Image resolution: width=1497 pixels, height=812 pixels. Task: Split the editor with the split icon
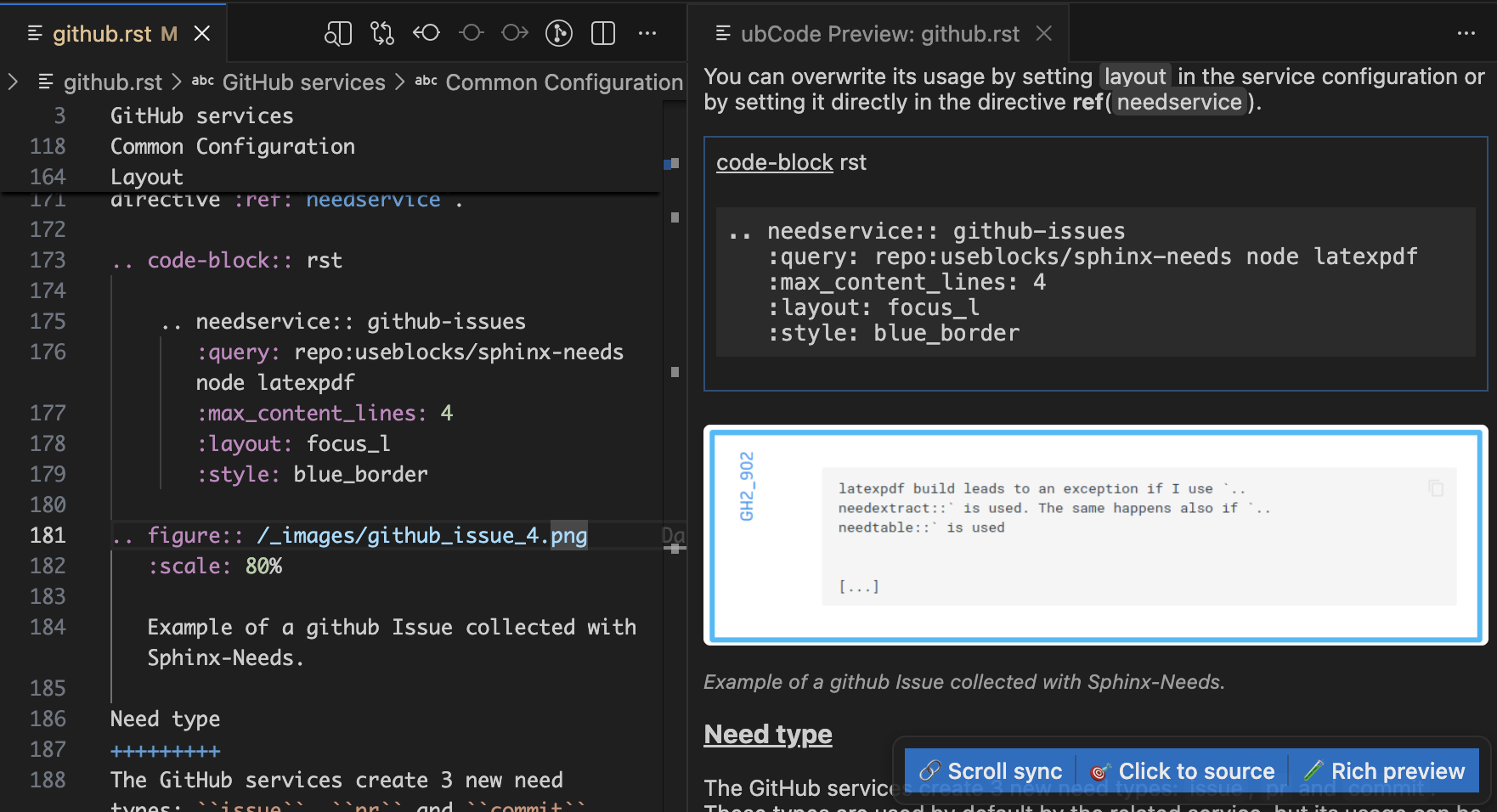603,33
